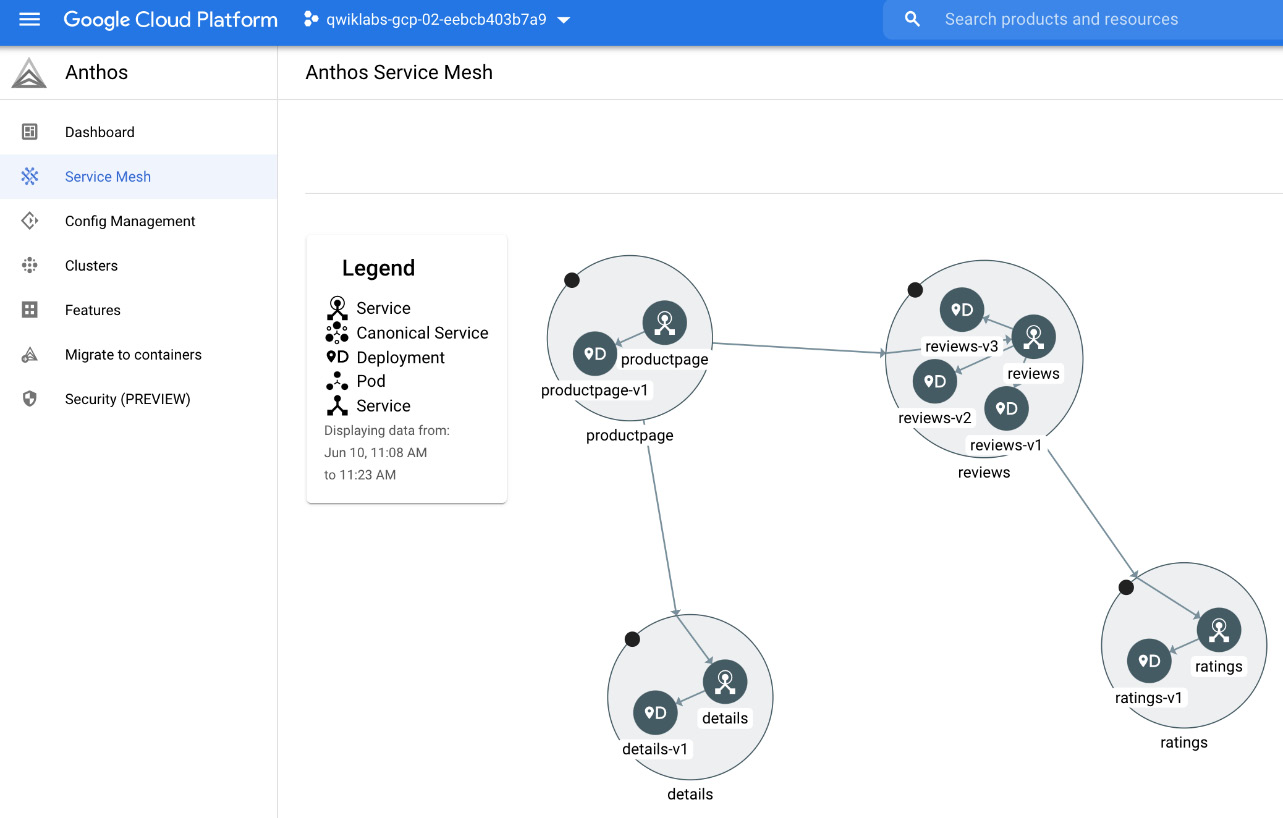Click the Config Management sidebar icon
1283x818 pixels.
coord(30,221)
